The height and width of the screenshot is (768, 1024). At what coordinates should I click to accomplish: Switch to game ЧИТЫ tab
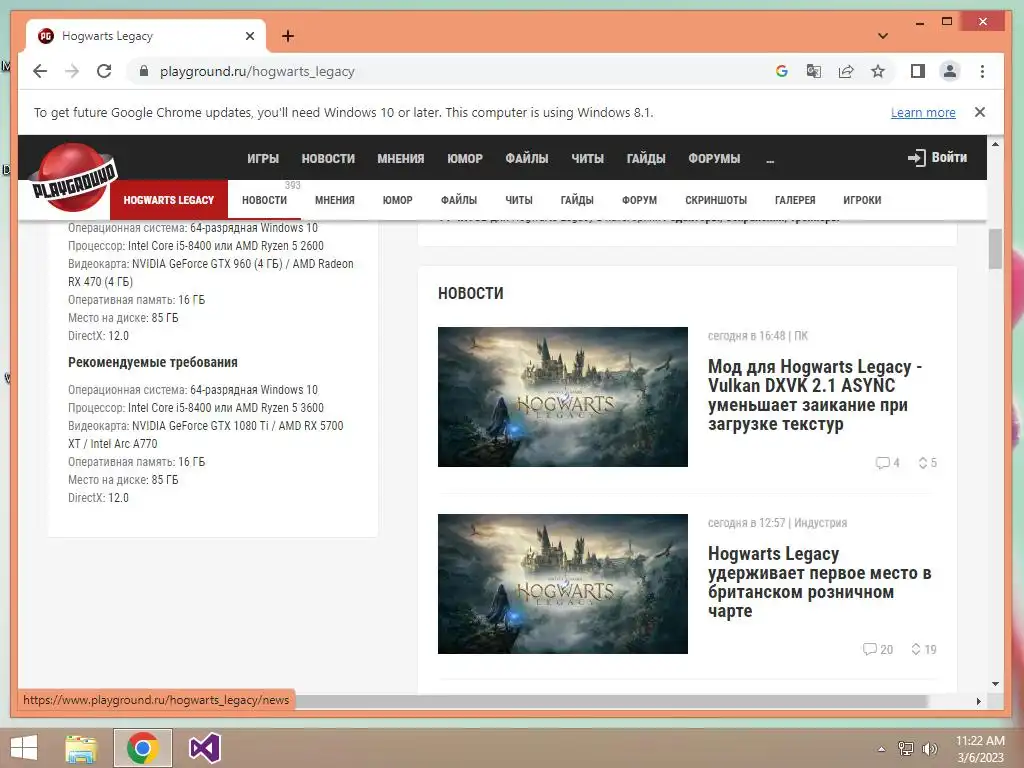click(x=519, y=200)
